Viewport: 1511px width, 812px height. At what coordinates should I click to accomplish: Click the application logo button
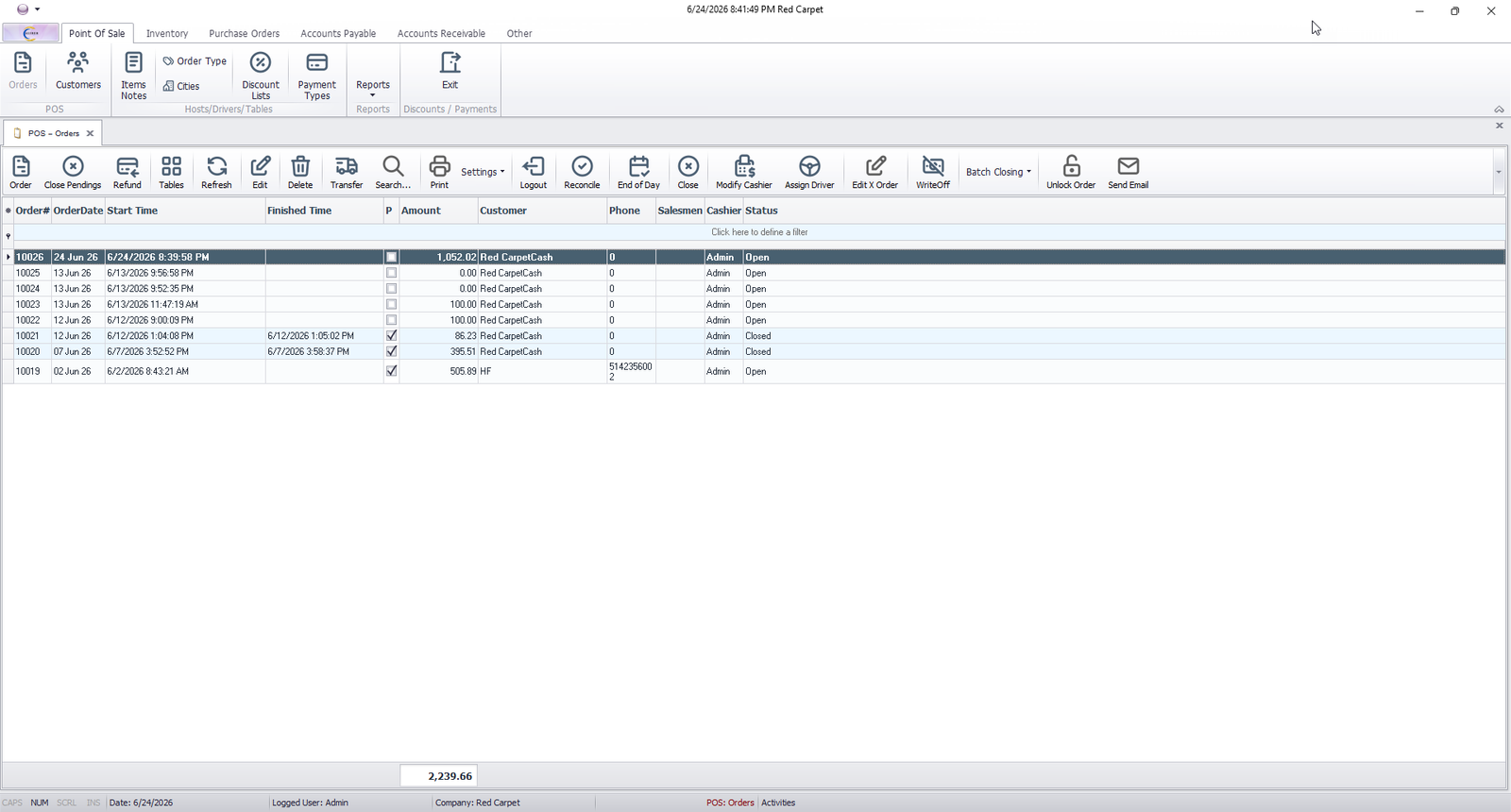30,33
